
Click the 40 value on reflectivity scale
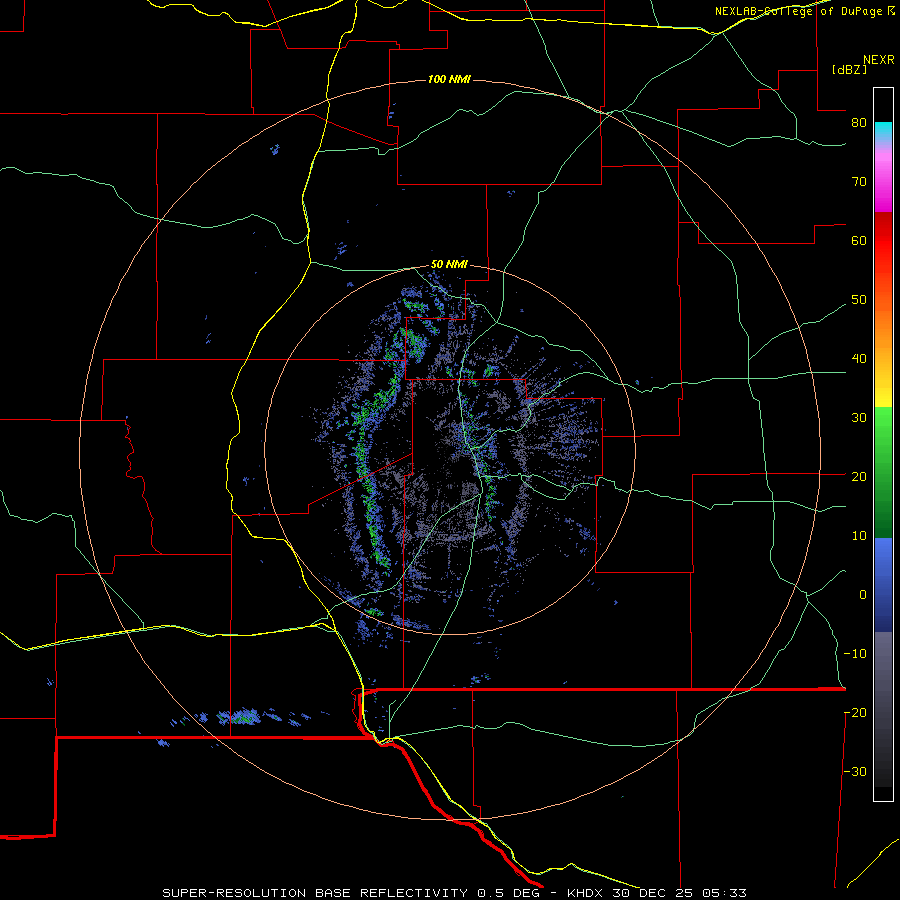859,359
